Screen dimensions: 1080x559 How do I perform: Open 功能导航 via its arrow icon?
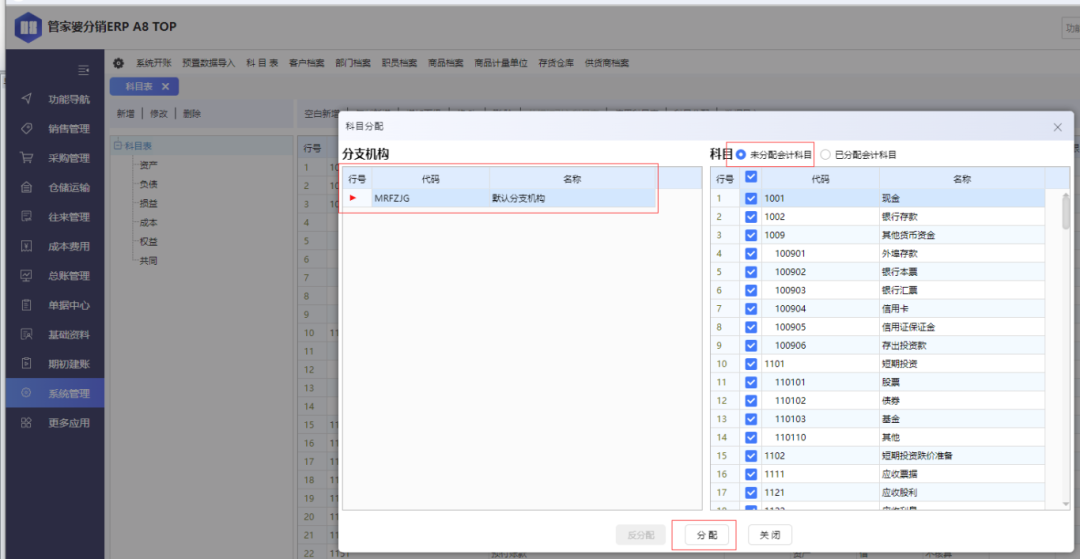point(27,99)
